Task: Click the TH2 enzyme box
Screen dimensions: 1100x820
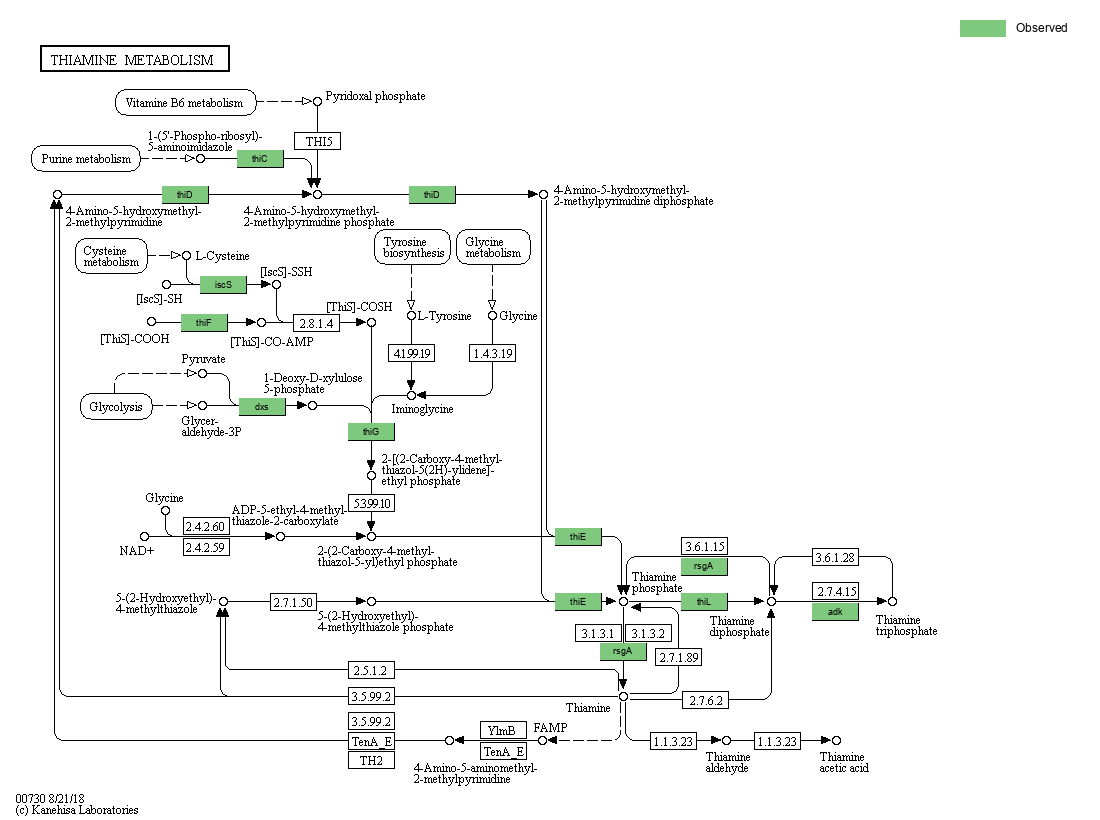Action: [x=371, y=760]
